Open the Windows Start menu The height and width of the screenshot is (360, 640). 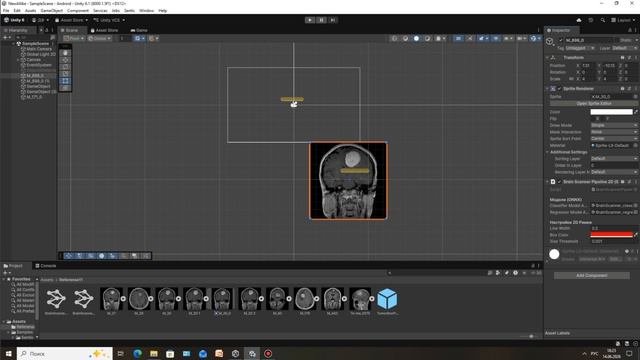pyautogui.click(x=8, y=353)
